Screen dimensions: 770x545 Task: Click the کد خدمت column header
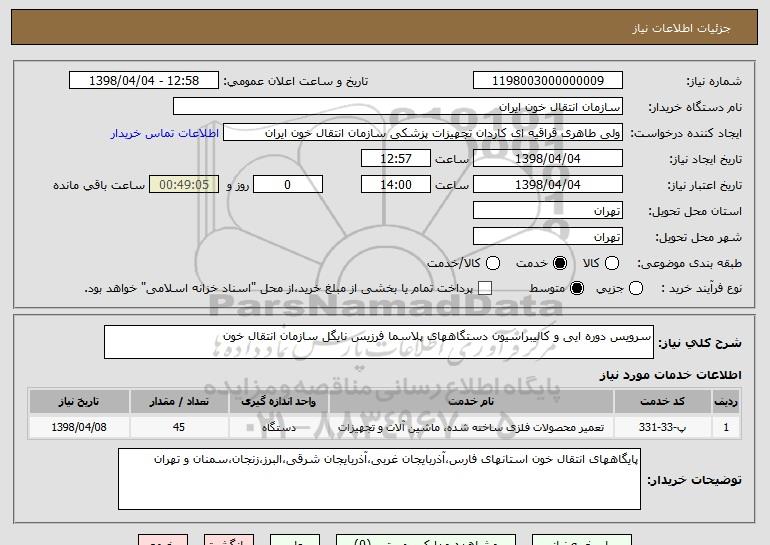point(662,402)
